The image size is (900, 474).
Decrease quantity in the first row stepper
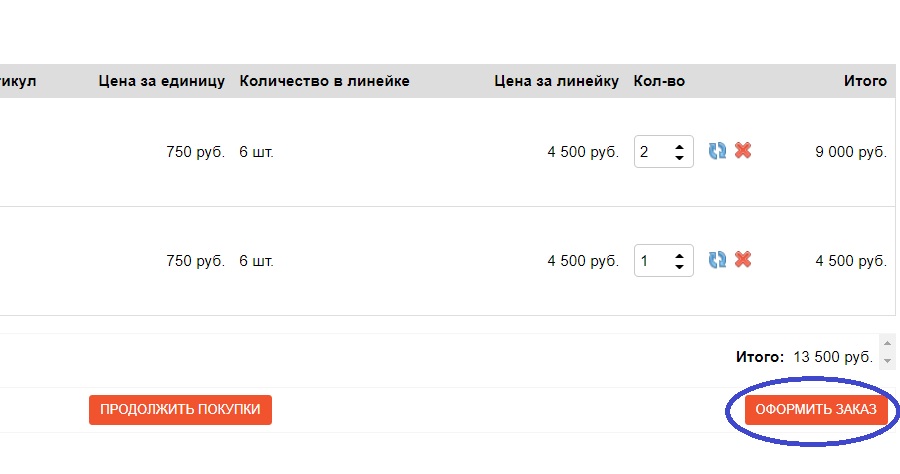point(680,157)
